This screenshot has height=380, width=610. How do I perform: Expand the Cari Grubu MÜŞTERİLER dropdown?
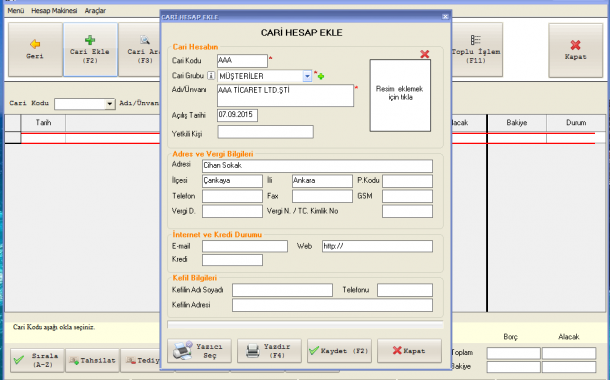[307, 76]
